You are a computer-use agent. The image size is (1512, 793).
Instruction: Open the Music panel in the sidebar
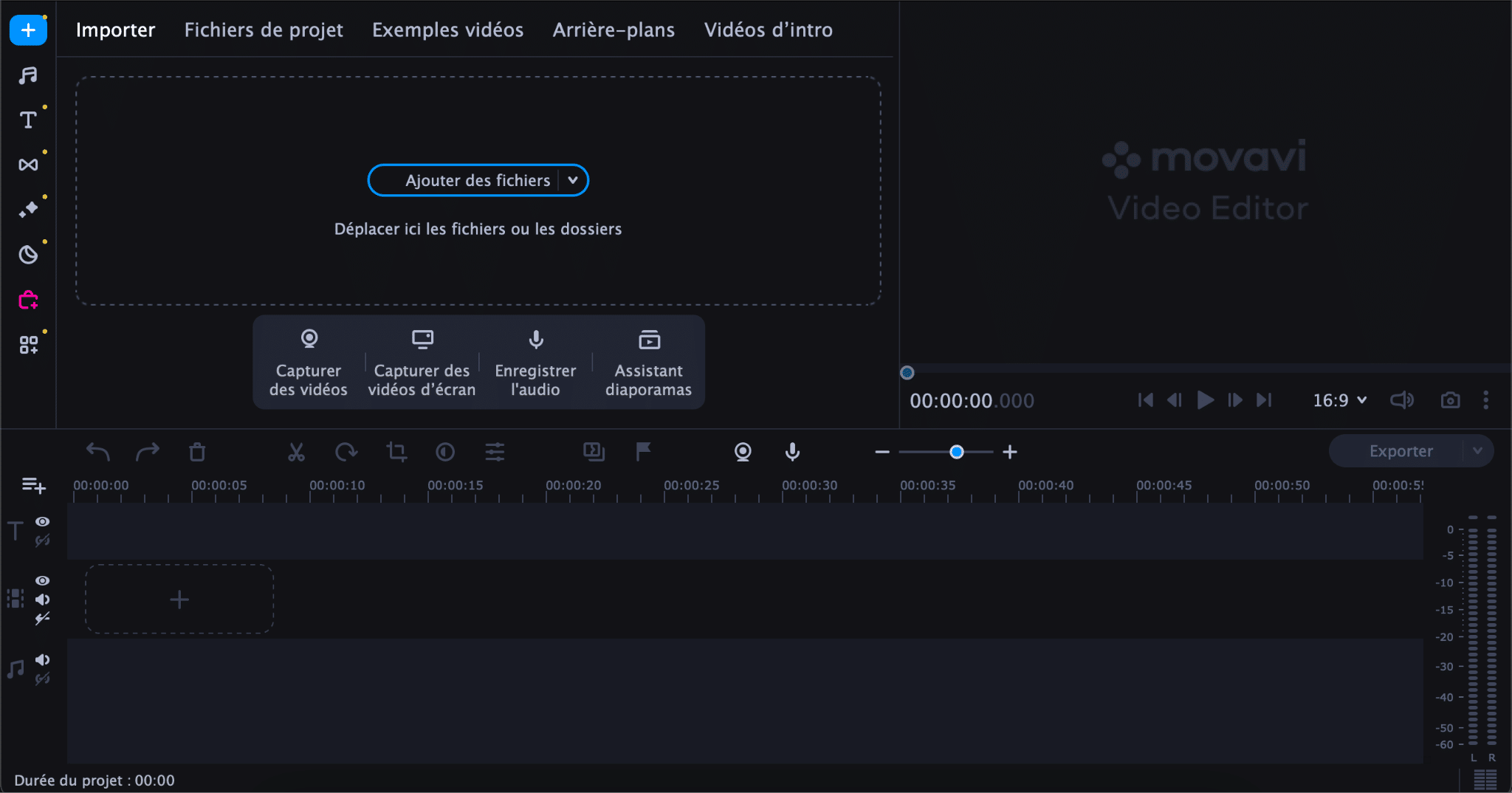[28, 75]
